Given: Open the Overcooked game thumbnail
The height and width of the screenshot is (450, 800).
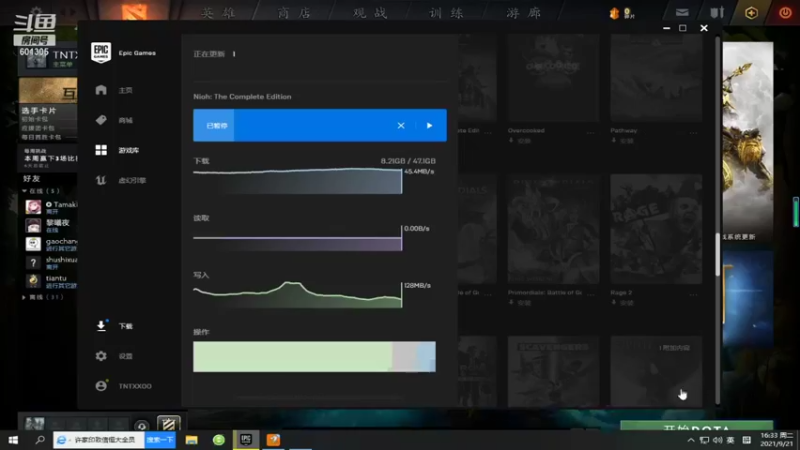Looking at the screenshot, I should (x=553, y=78).
